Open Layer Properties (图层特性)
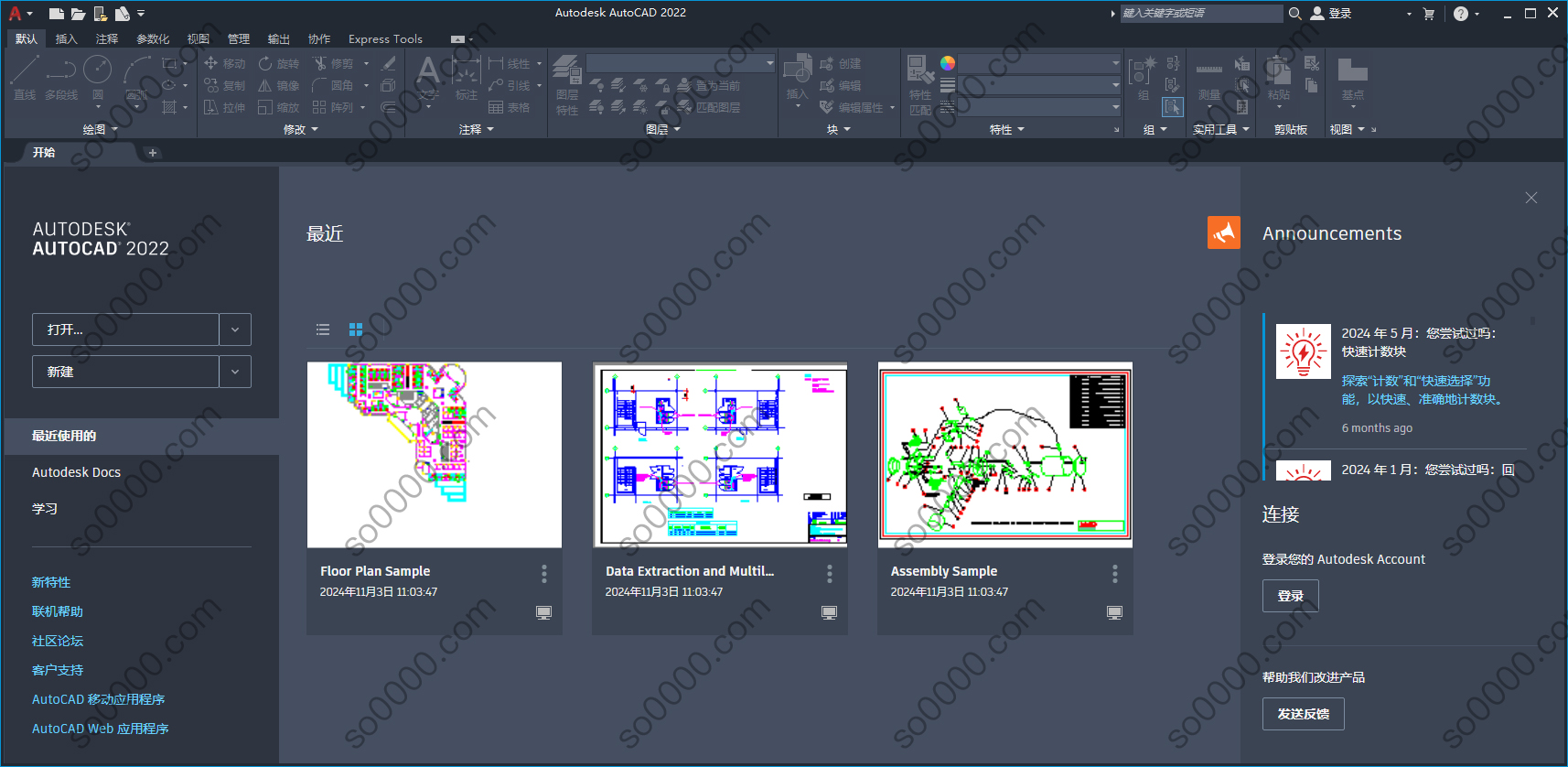 (567, 85)
